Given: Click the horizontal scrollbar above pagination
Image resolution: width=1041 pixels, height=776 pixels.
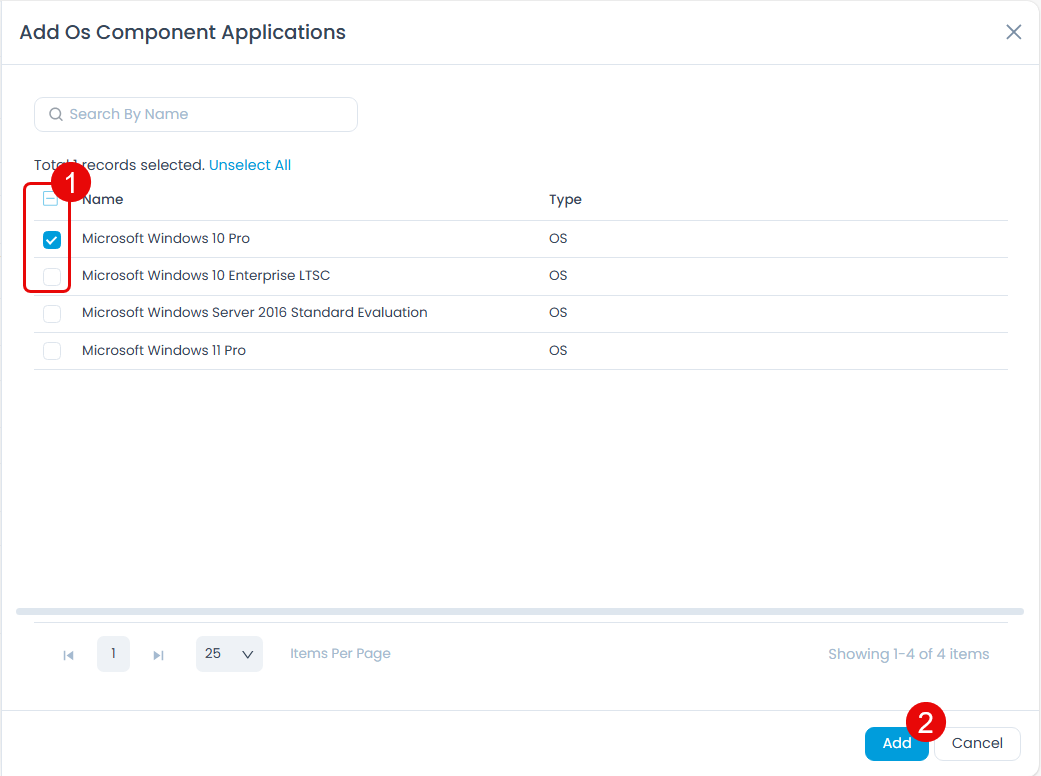Looking at the screenshot, I should coord(520,610).
